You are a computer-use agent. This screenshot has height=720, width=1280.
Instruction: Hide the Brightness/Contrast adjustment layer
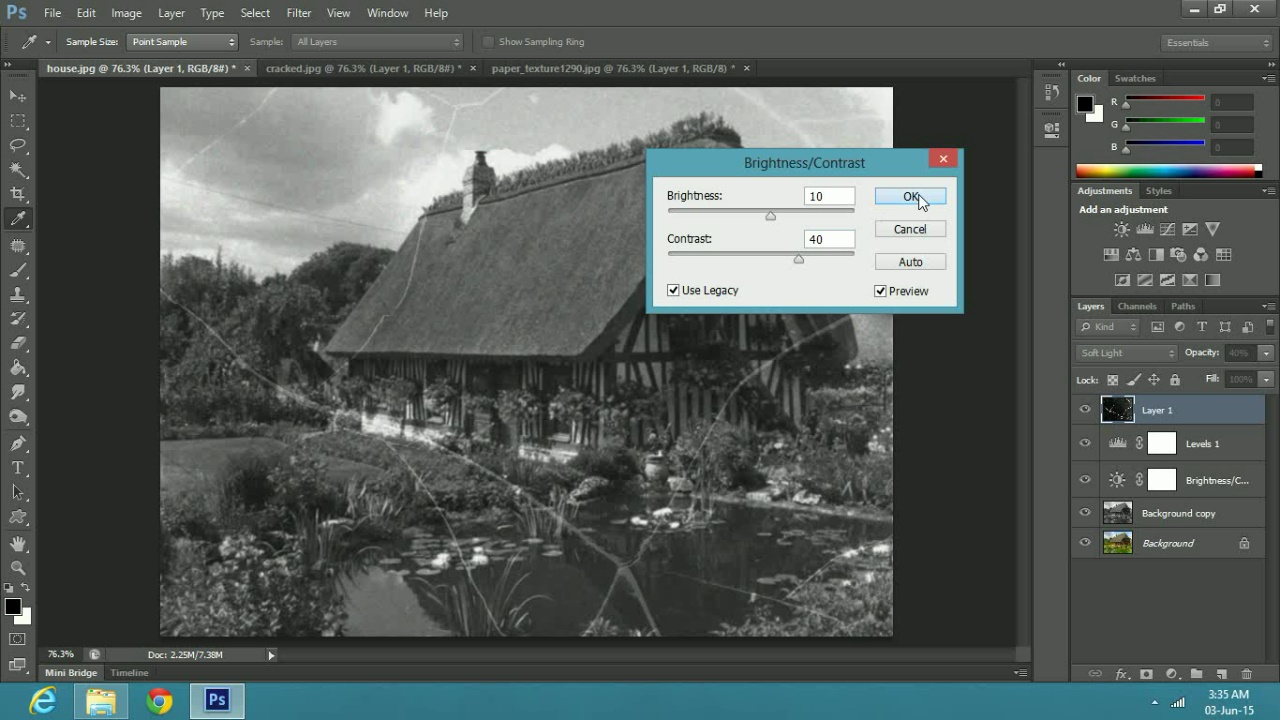click(x=1085, y=480)
